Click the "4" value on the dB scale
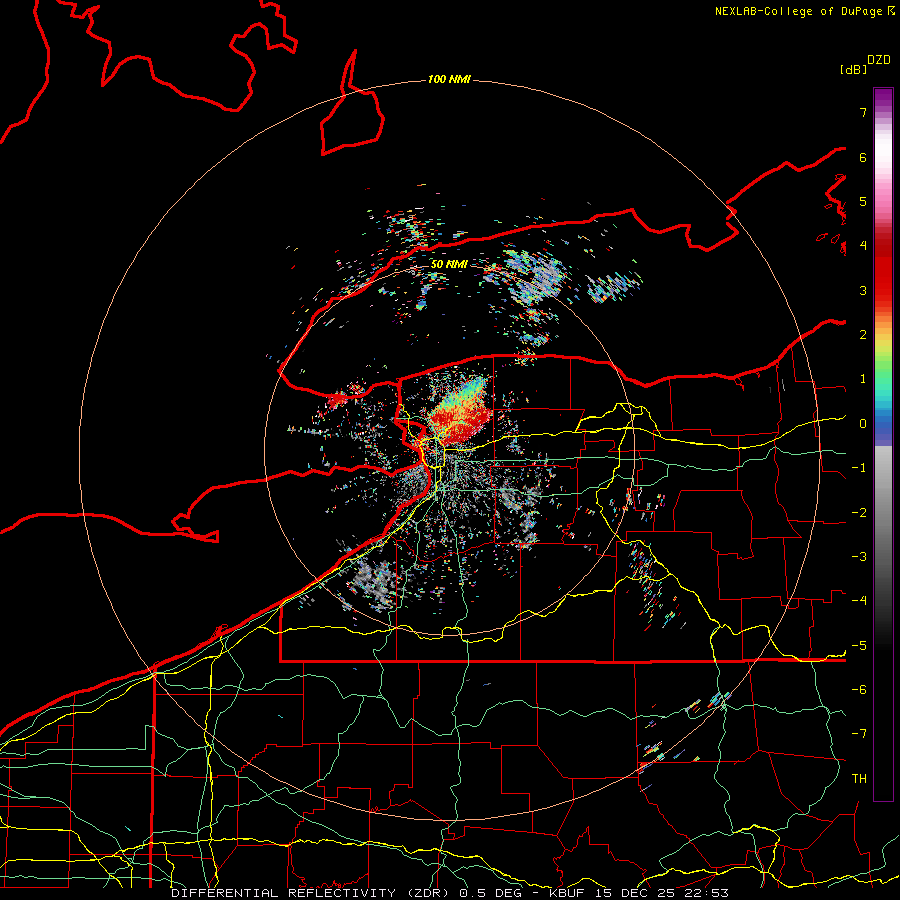The image size is (900, 900). pos(863,246)
